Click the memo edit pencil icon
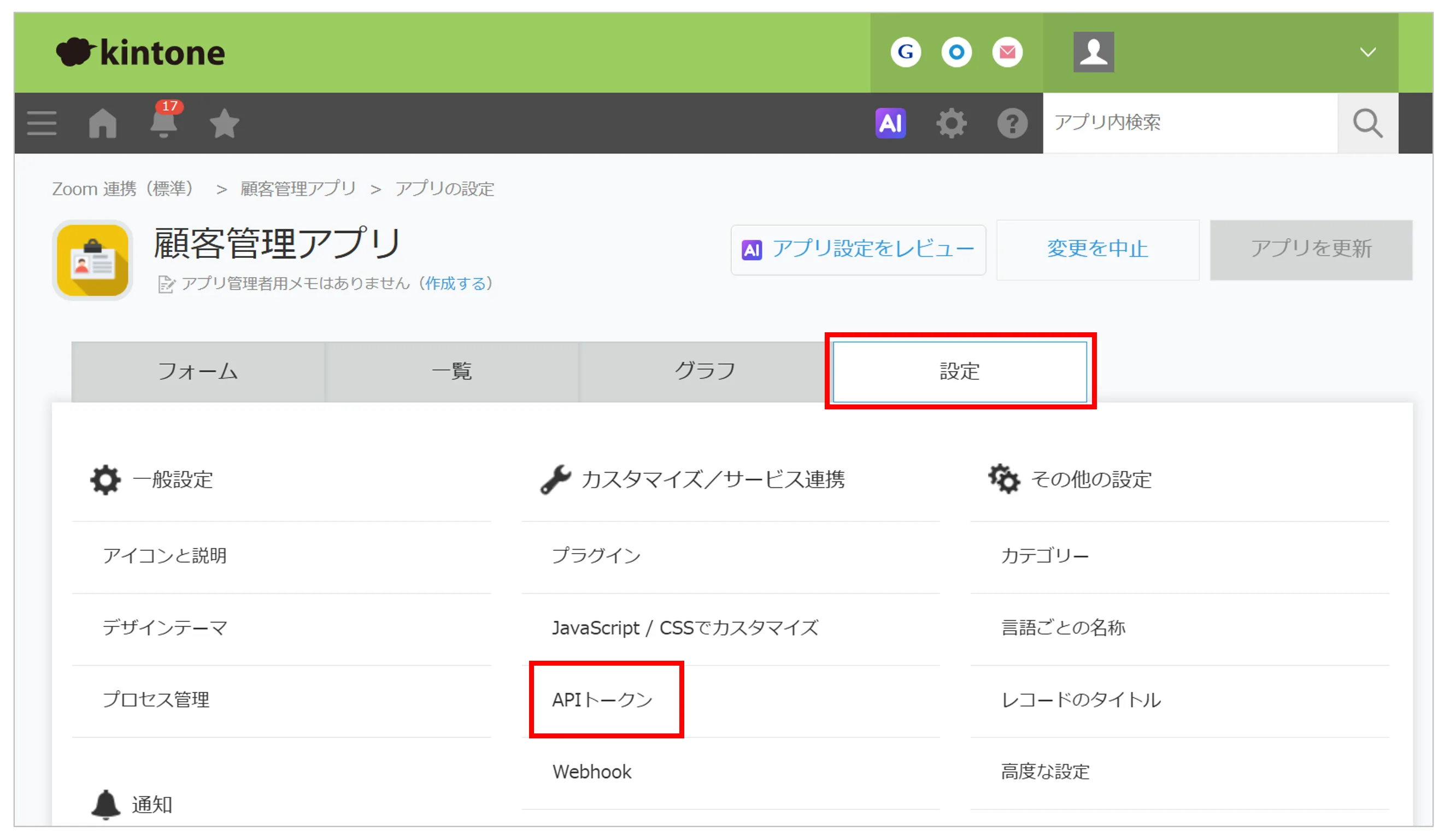The width and height of the screenshot is (1456, 840). coord(166,284)
